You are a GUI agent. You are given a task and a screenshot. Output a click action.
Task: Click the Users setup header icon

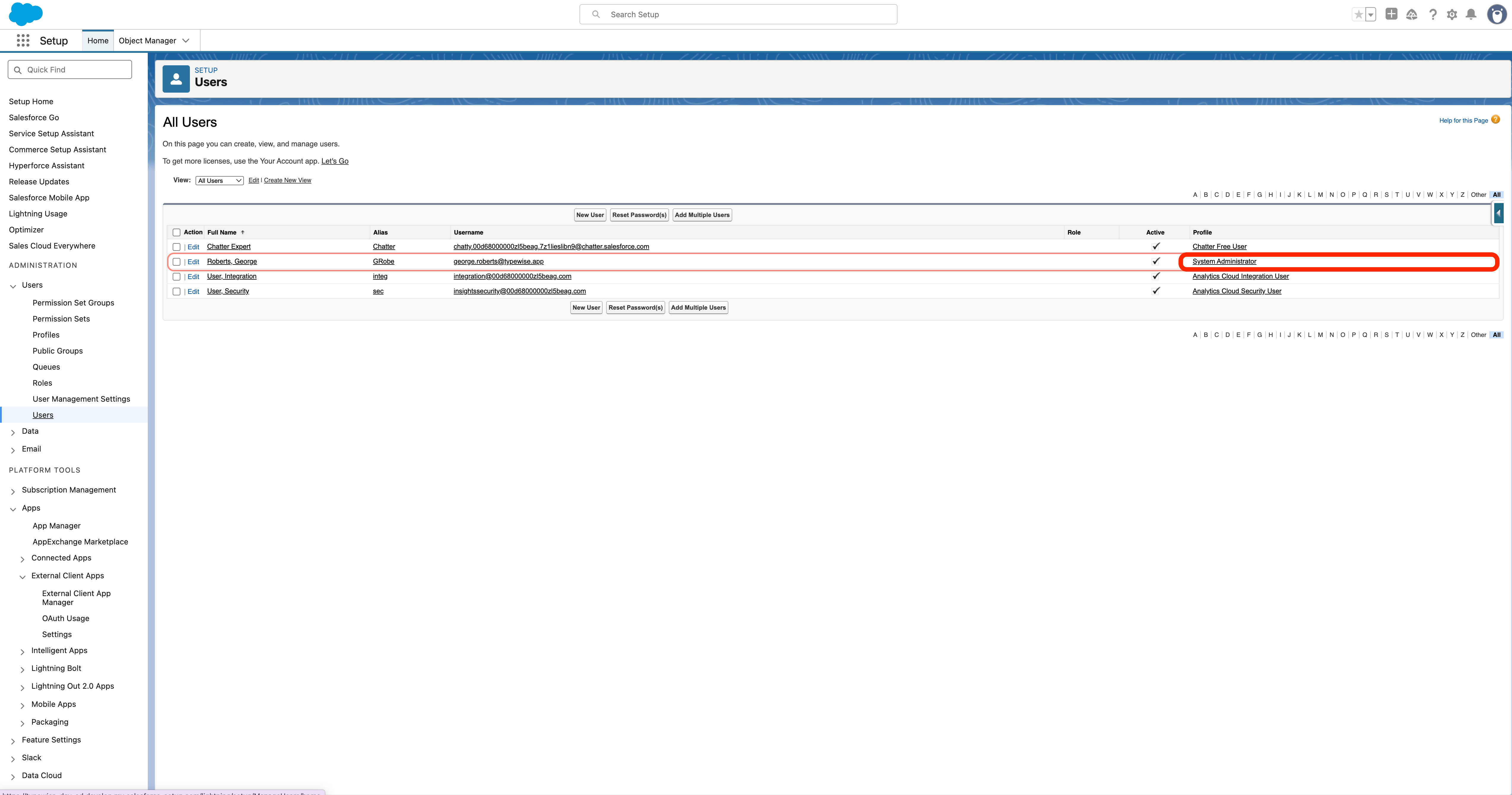pos(176,78)
